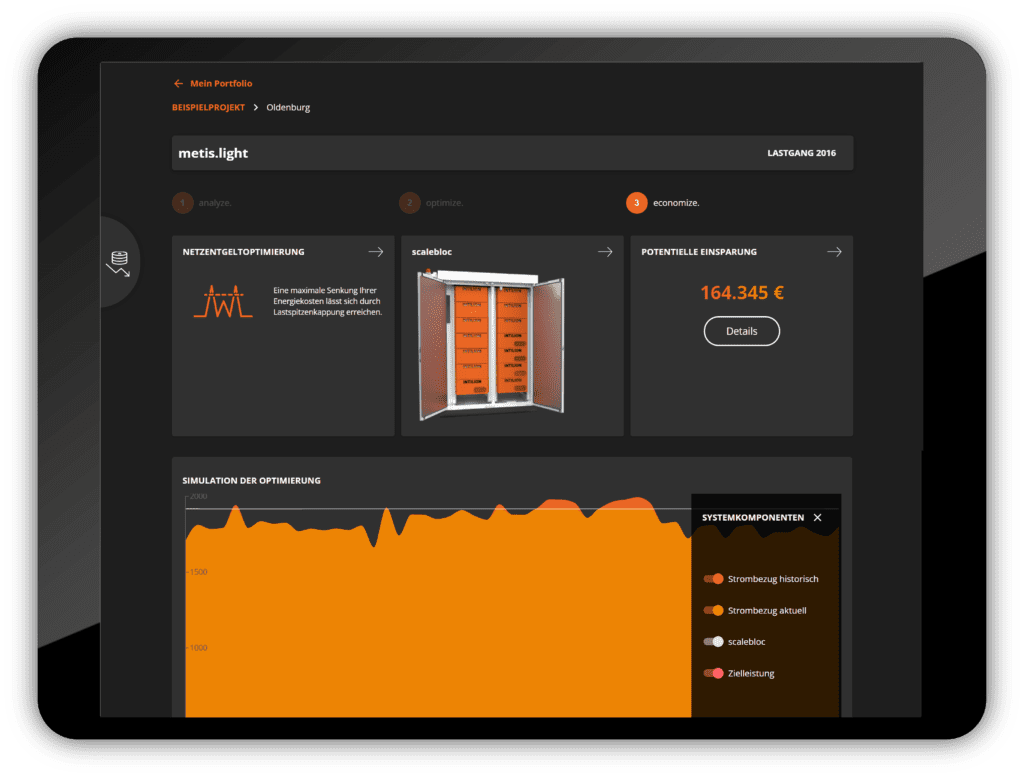Click the 164.345 € savings value
The image size is (1024, 777).
(742, 293)
